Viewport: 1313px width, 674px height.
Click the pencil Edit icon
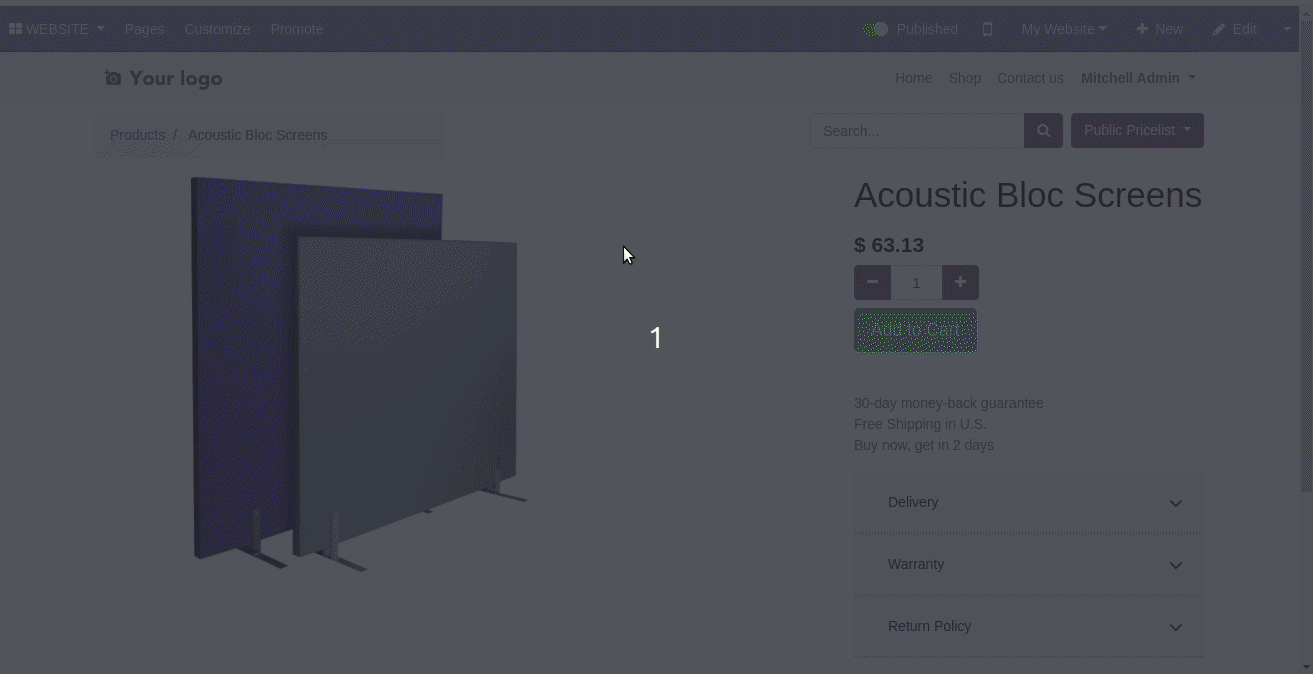[x=1219, y=29]
